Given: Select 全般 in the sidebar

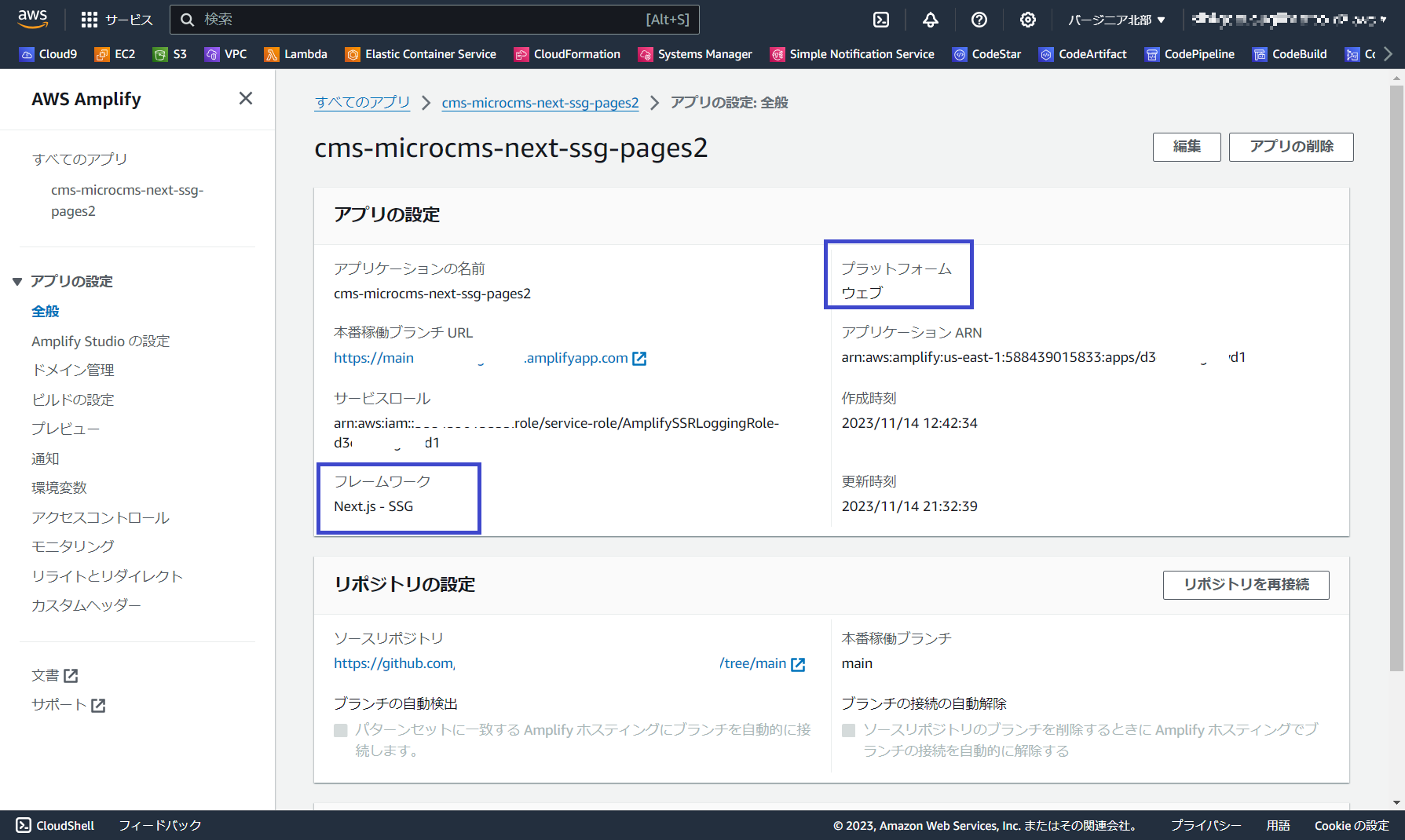Looking at the screenshot, I should (46, 311).
